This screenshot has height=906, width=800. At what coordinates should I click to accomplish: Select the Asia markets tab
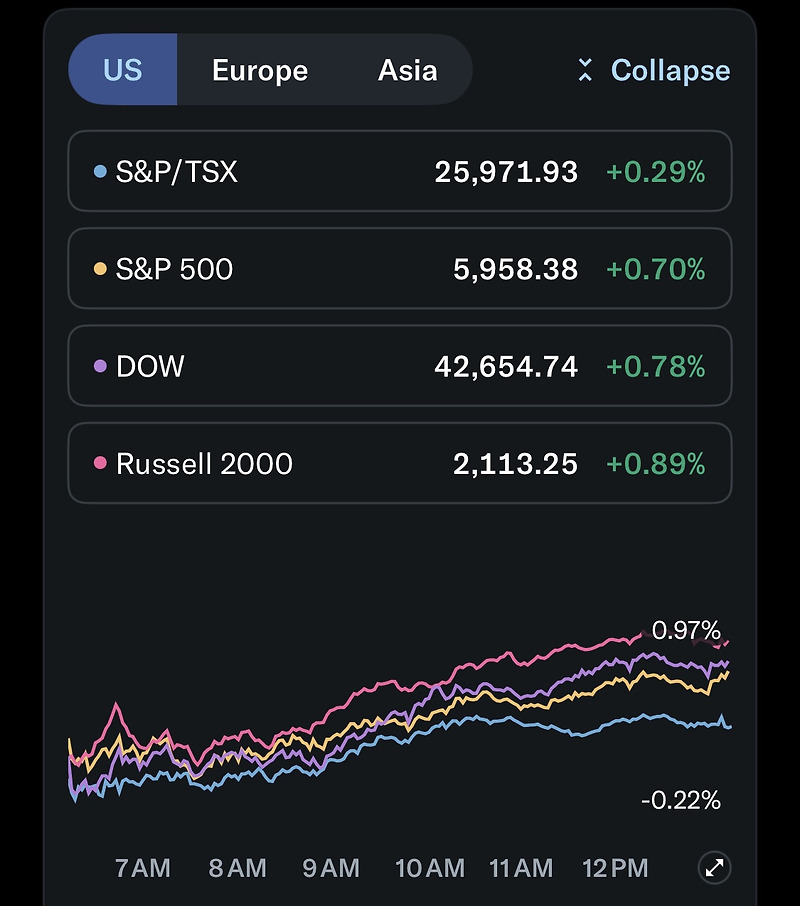coord(407,70)
